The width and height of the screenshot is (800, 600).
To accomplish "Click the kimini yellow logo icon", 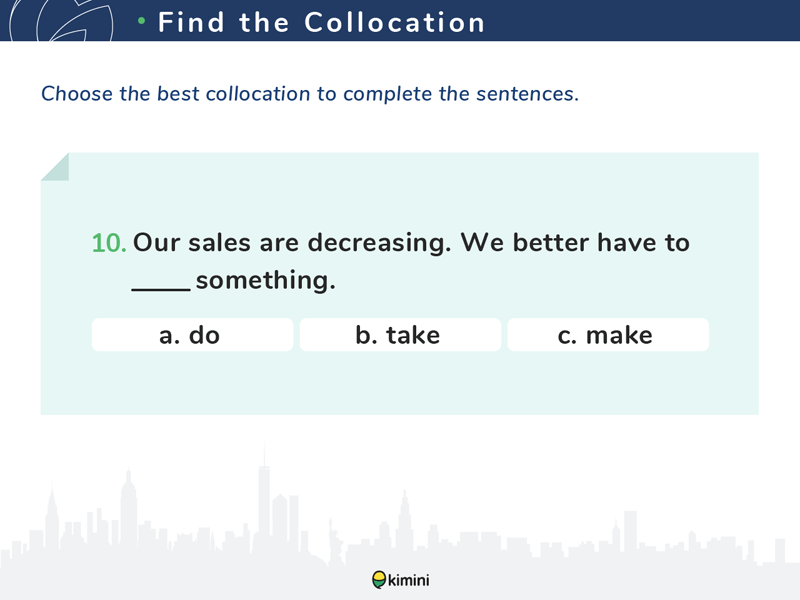I will [378, 579].
